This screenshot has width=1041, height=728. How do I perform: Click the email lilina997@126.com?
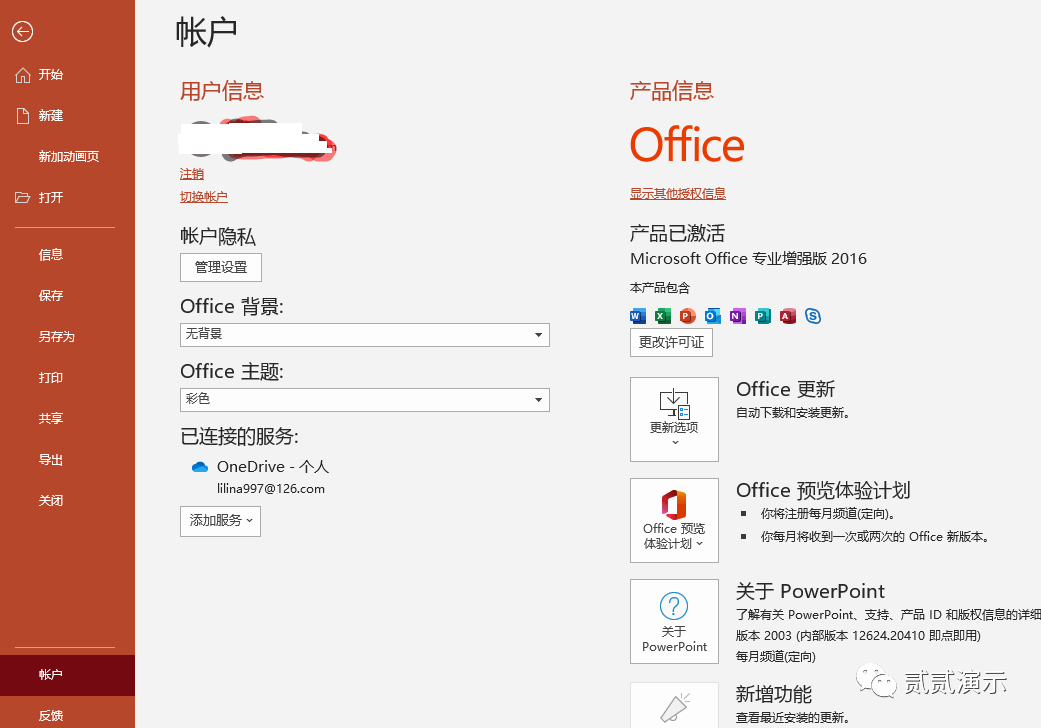[271, 489]
